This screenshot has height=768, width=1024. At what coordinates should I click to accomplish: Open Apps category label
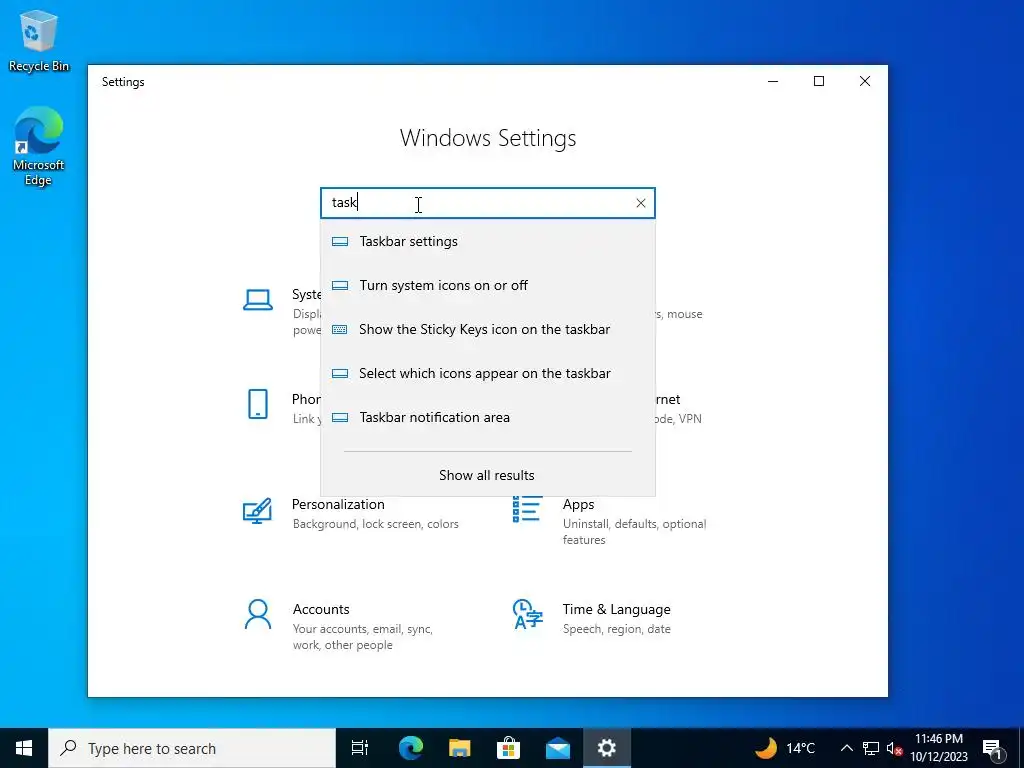579,504
